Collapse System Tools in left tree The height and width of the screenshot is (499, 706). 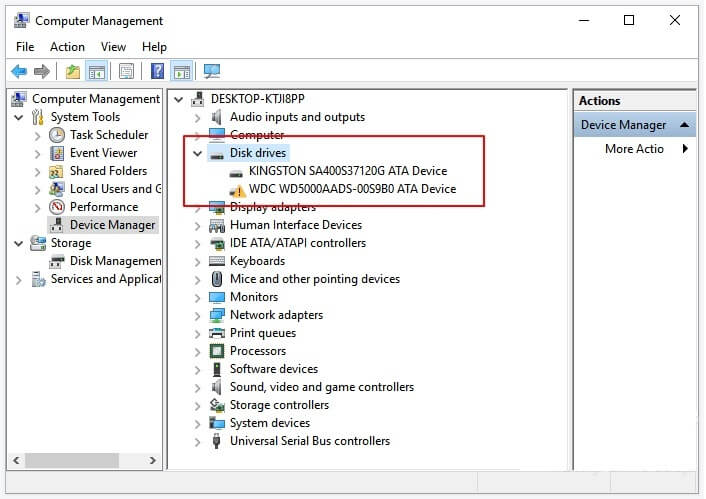tap(18, 118)
